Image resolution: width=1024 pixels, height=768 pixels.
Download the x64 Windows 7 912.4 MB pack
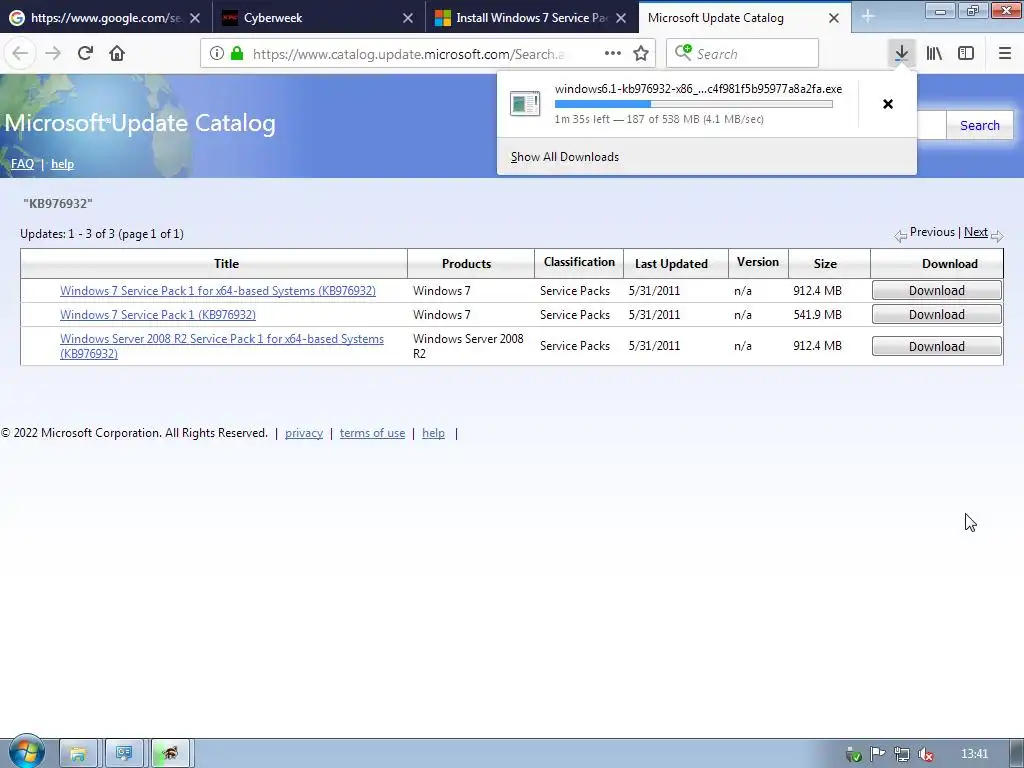936,291
